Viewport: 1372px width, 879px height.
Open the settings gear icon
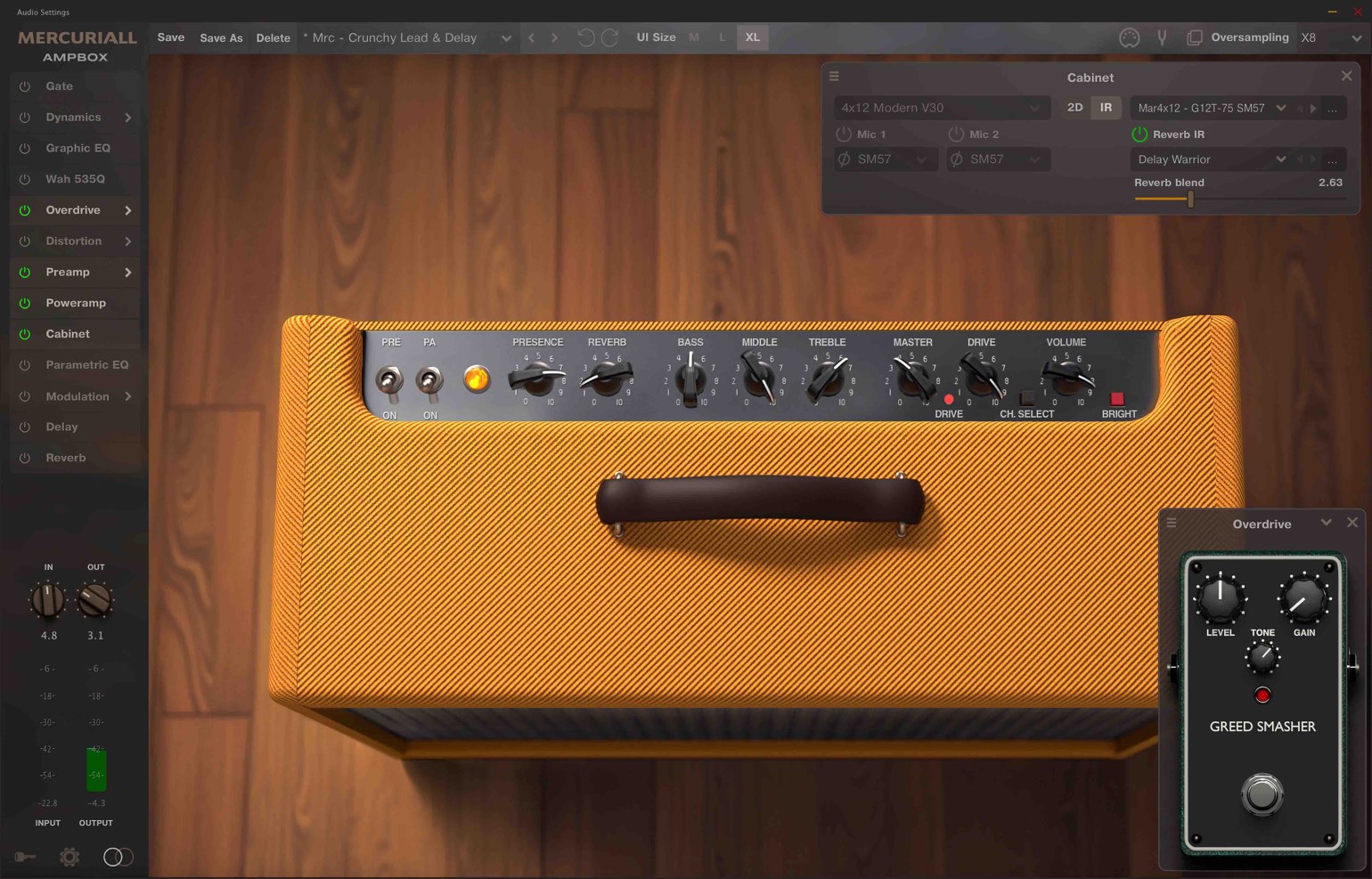69,857
